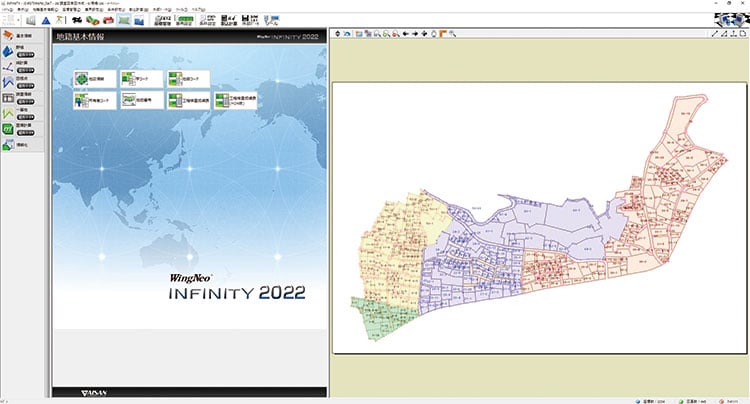Click the page icon at map toolbar far right
Image resolution: width=750 pixels, height=404 pixels.
(x=743, y=34)
